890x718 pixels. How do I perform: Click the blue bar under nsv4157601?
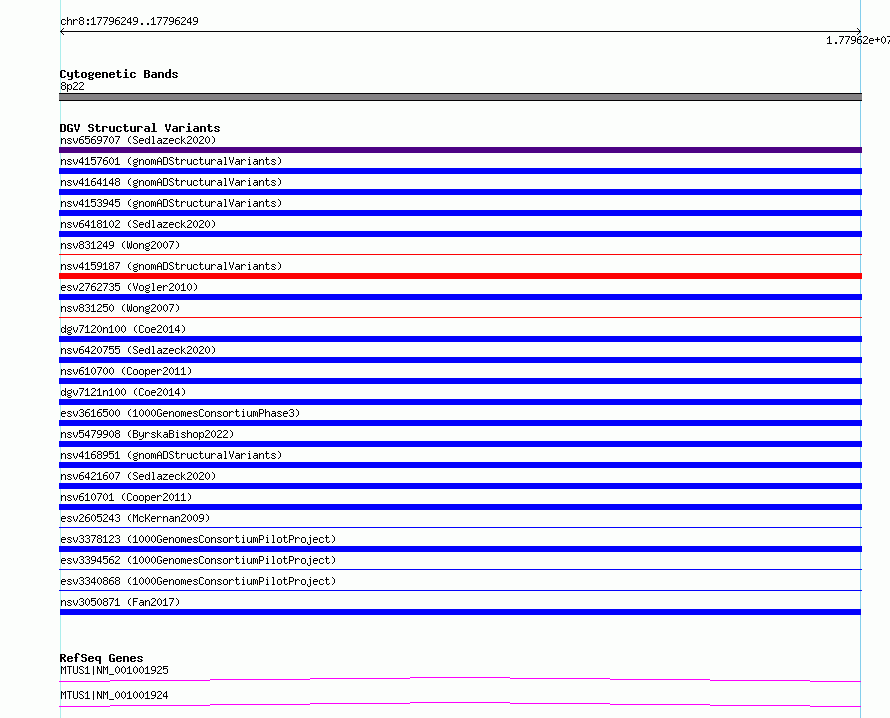460,171
